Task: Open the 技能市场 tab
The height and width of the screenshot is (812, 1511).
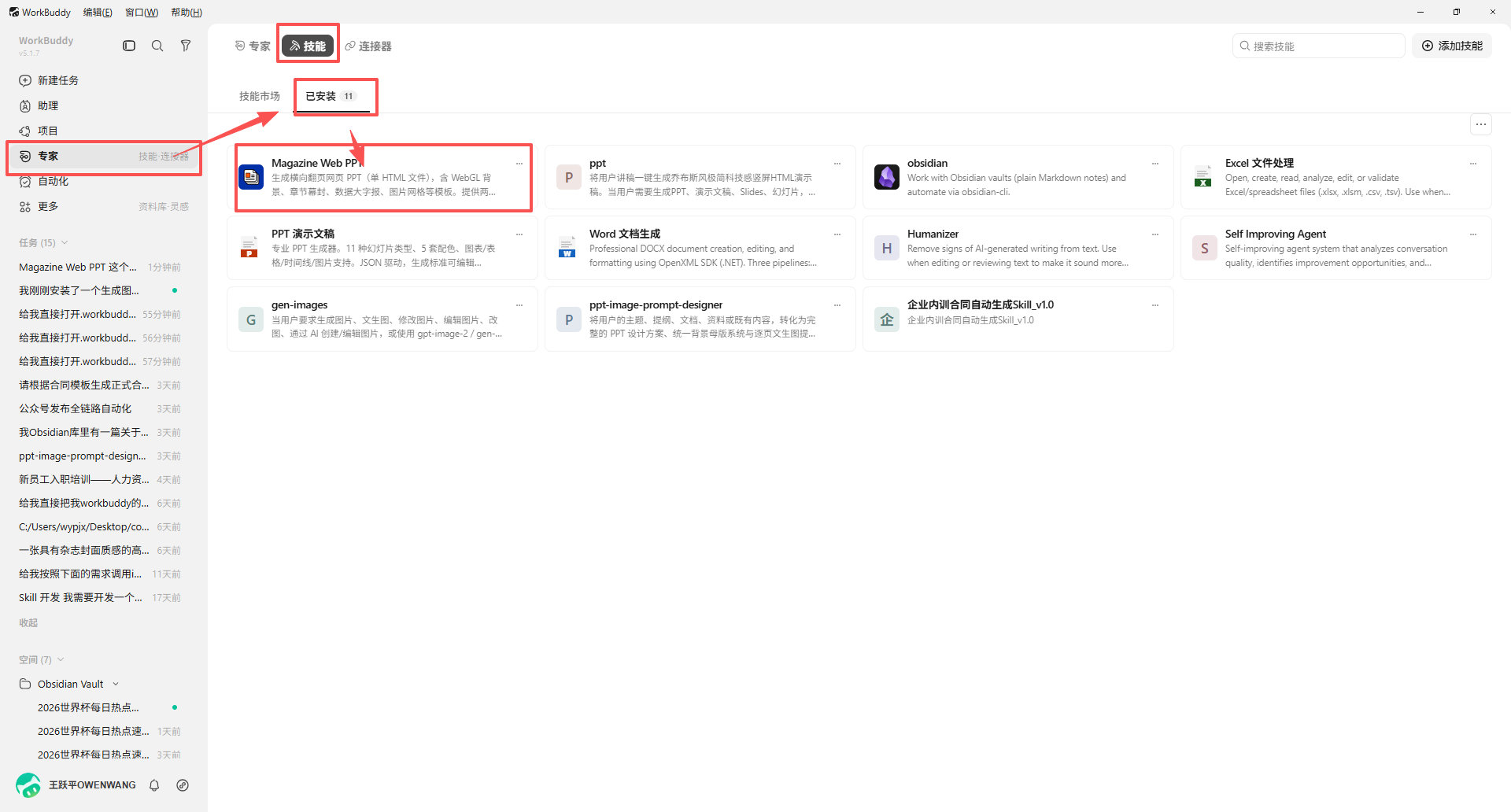Action: 260,96
